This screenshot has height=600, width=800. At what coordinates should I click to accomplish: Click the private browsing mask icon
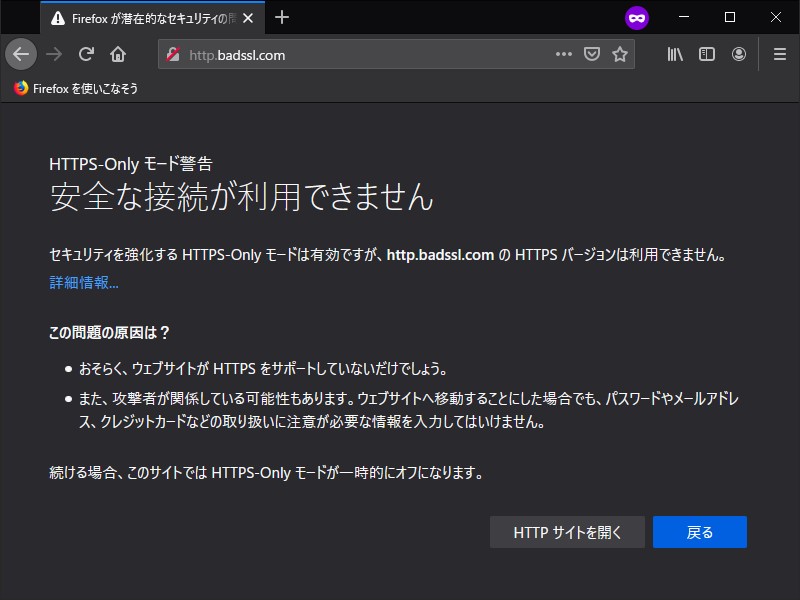coord(636,17)
